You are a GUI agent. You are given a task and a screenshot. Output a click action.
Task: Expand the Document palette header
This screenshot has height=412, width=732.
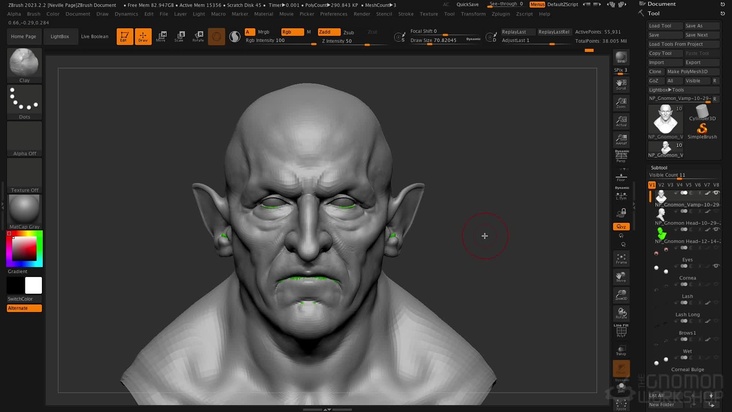(662, 4)
